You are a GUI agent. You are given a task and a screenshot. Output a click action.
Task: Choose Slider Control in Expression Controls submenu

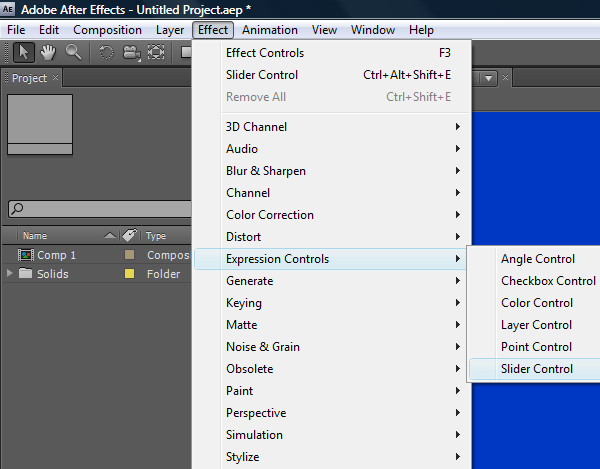[x=535, y=369]
